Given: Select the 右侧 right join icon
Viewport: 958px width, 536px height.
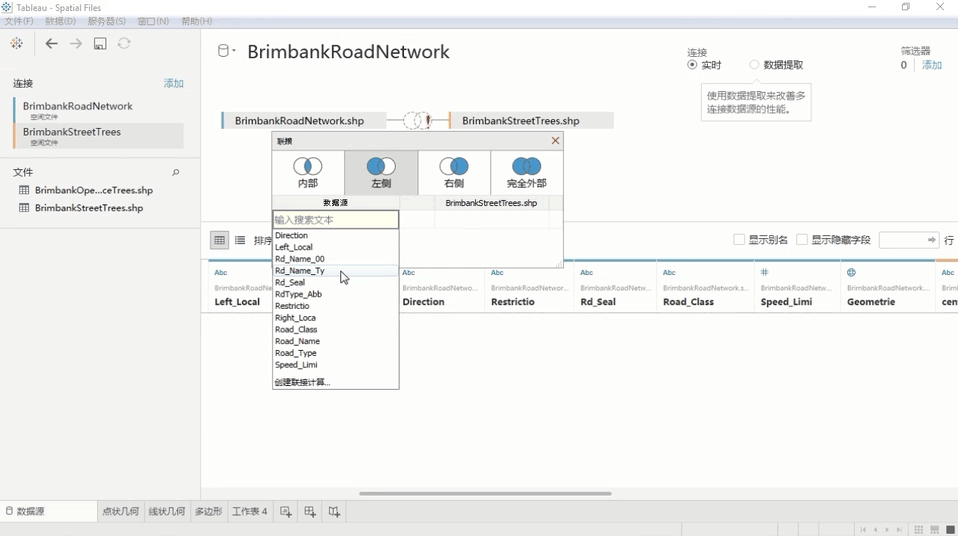Looking at the screenshot, I should point(454,166).
